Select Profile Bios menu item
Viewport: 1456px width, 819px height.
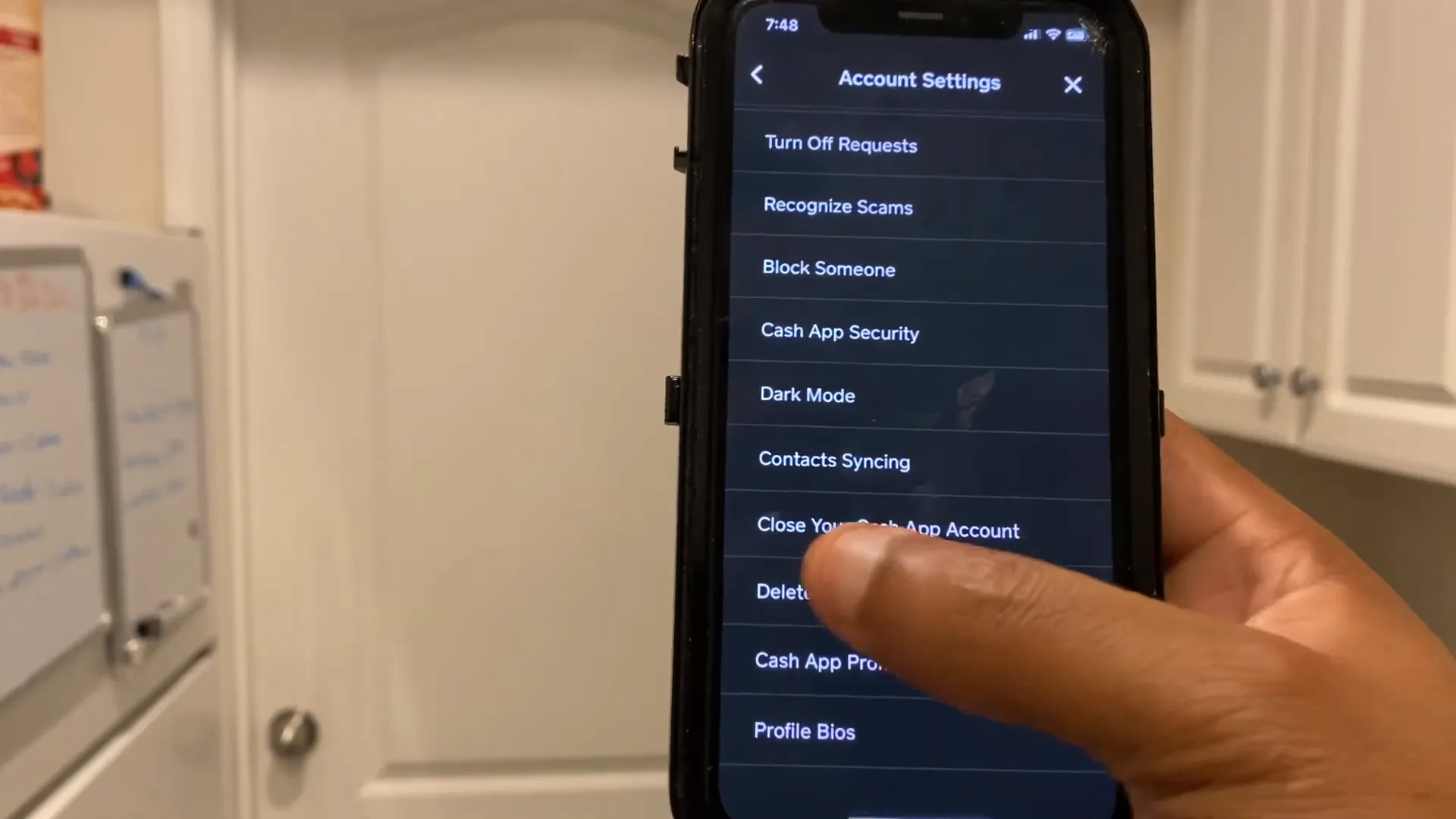[x=804, y=730]
